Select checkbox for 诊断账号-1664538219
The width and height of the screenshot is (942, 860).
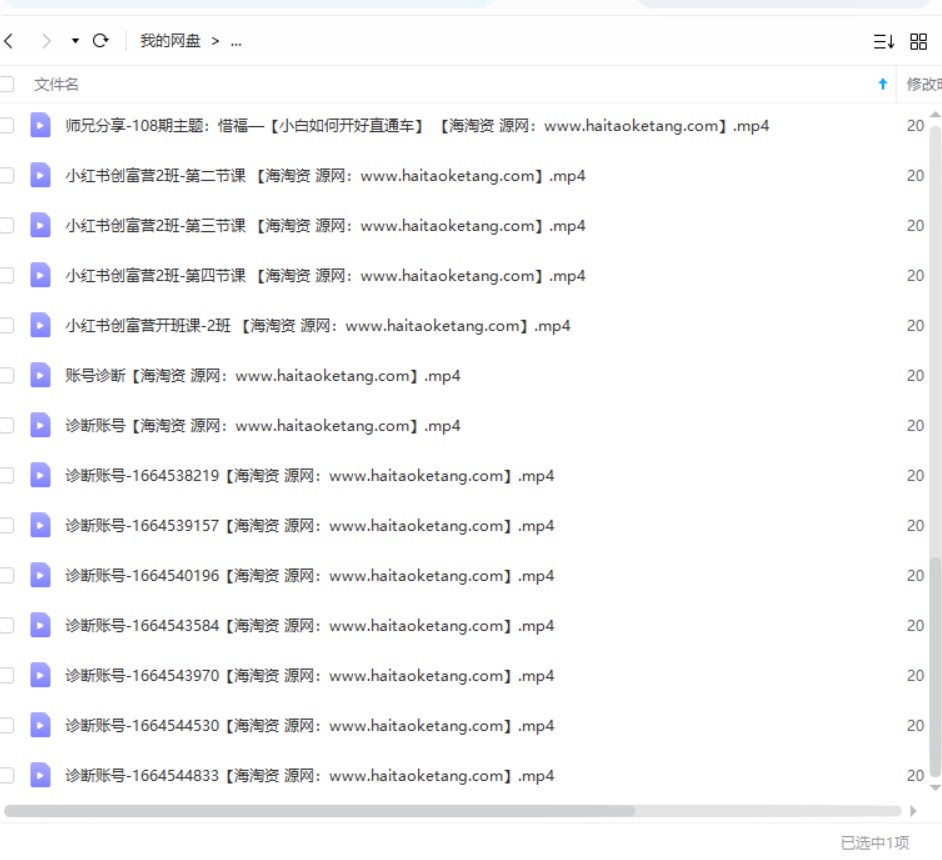coord(7,476)
